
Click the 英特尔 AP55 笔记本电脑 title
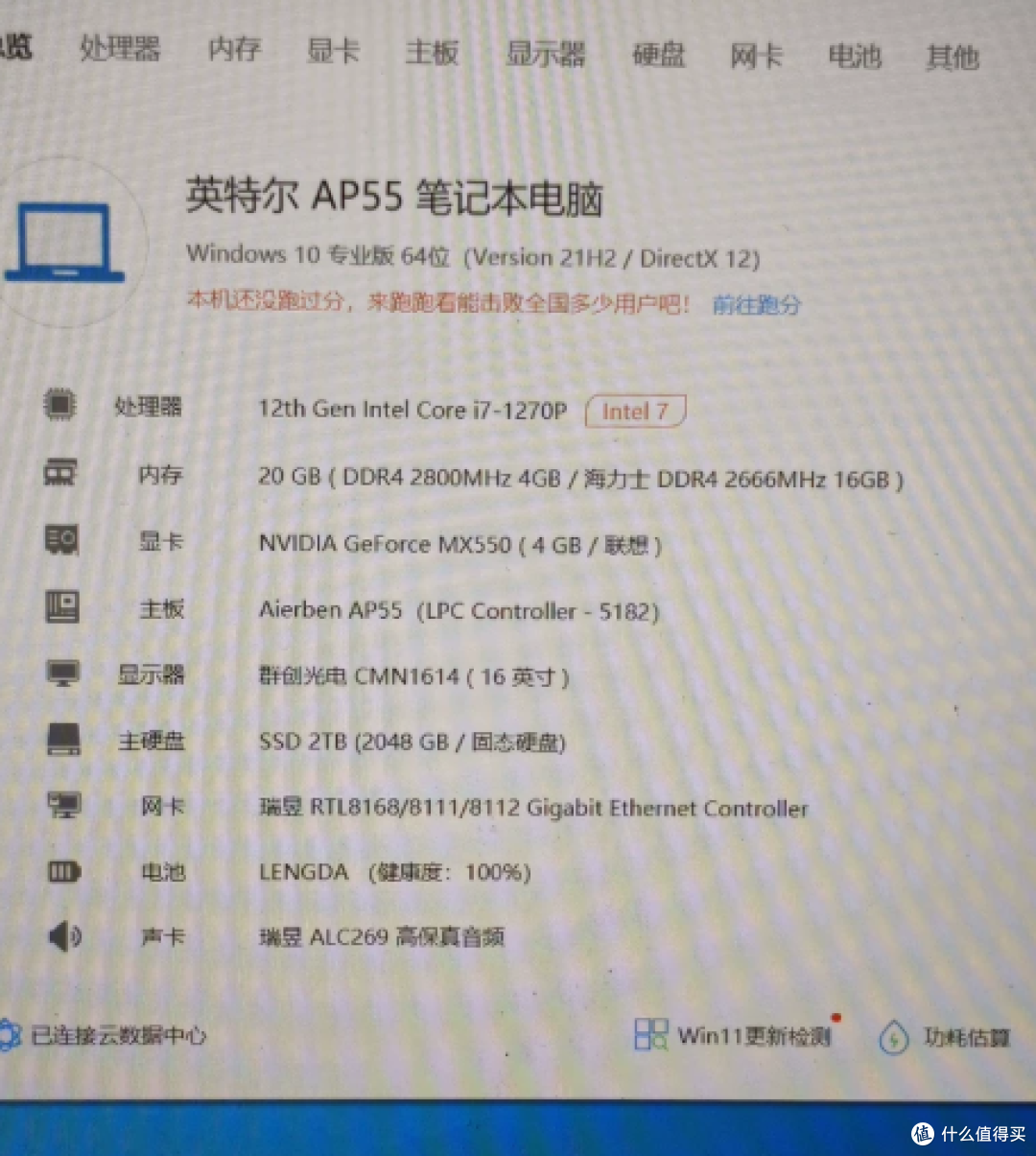pyautogui.click(x=394, y=197)
